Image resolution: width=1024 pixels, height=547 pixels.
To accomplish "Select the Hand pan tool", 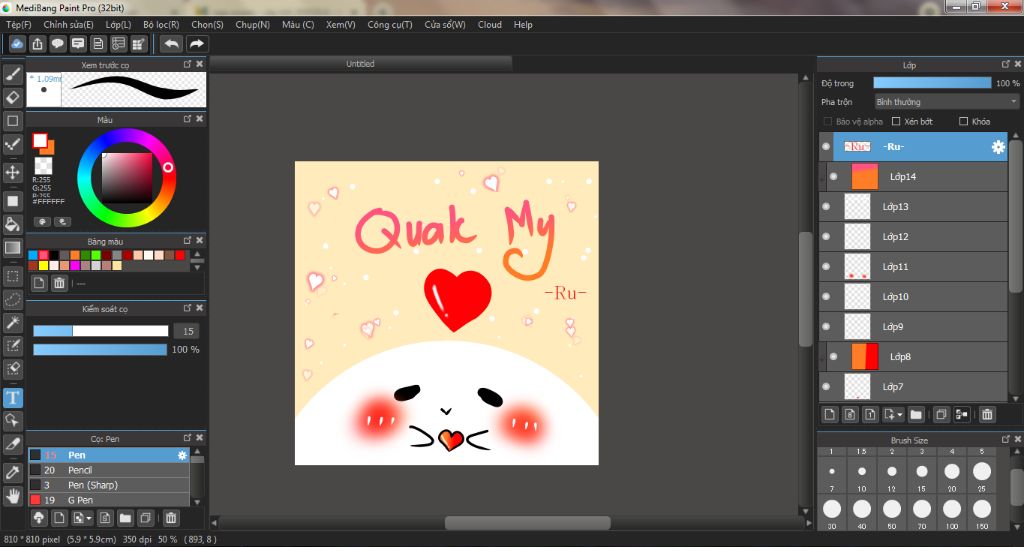I will tap(13, 495).
